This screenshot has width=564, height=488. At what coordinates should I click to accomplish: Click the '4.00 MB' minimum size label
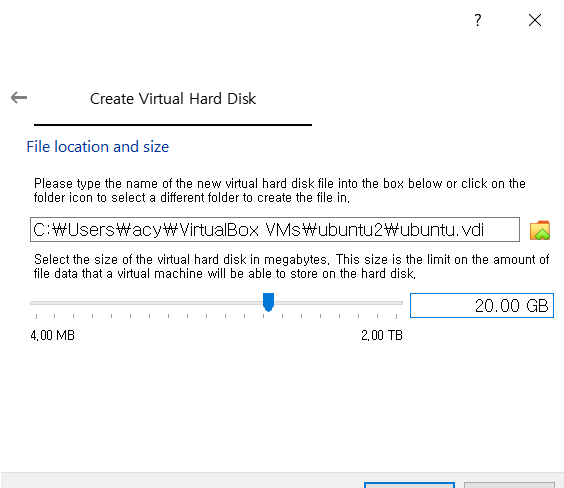[53, 335]
